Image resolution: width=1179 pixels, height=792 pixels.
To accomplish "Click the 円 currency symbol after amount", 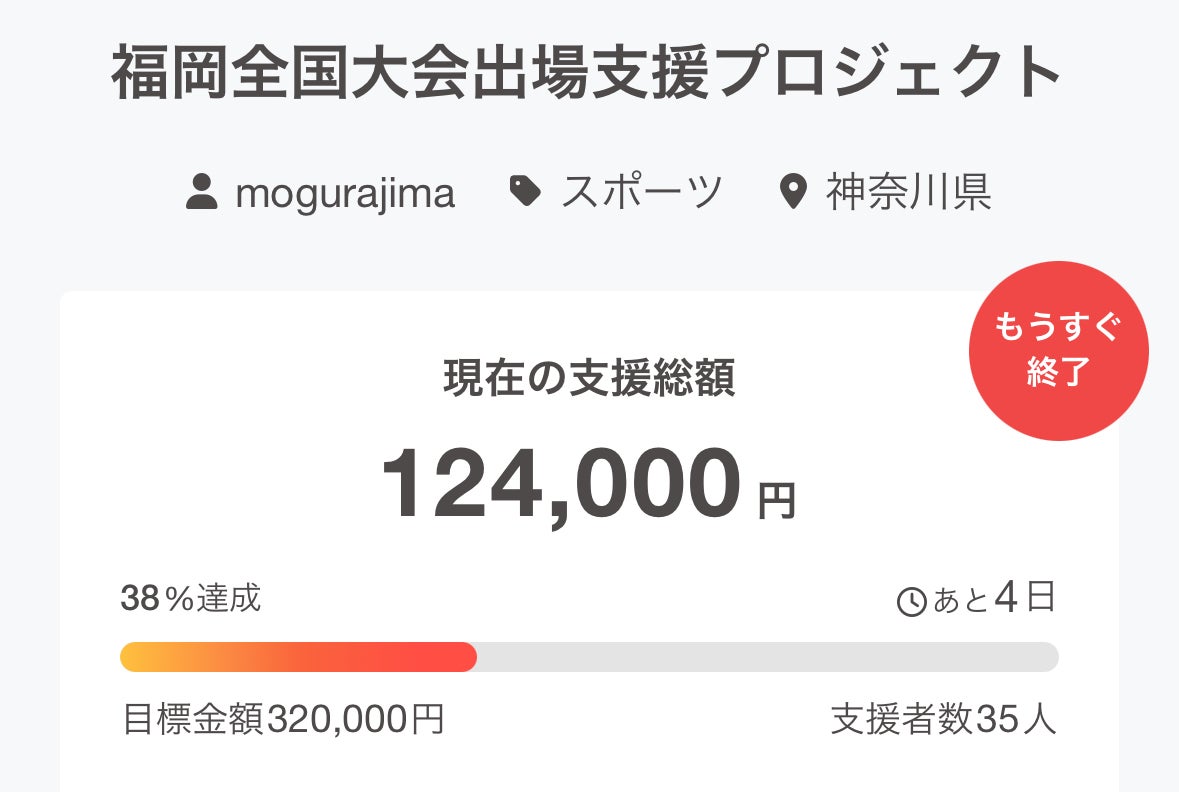I will [x=776, y=501].
